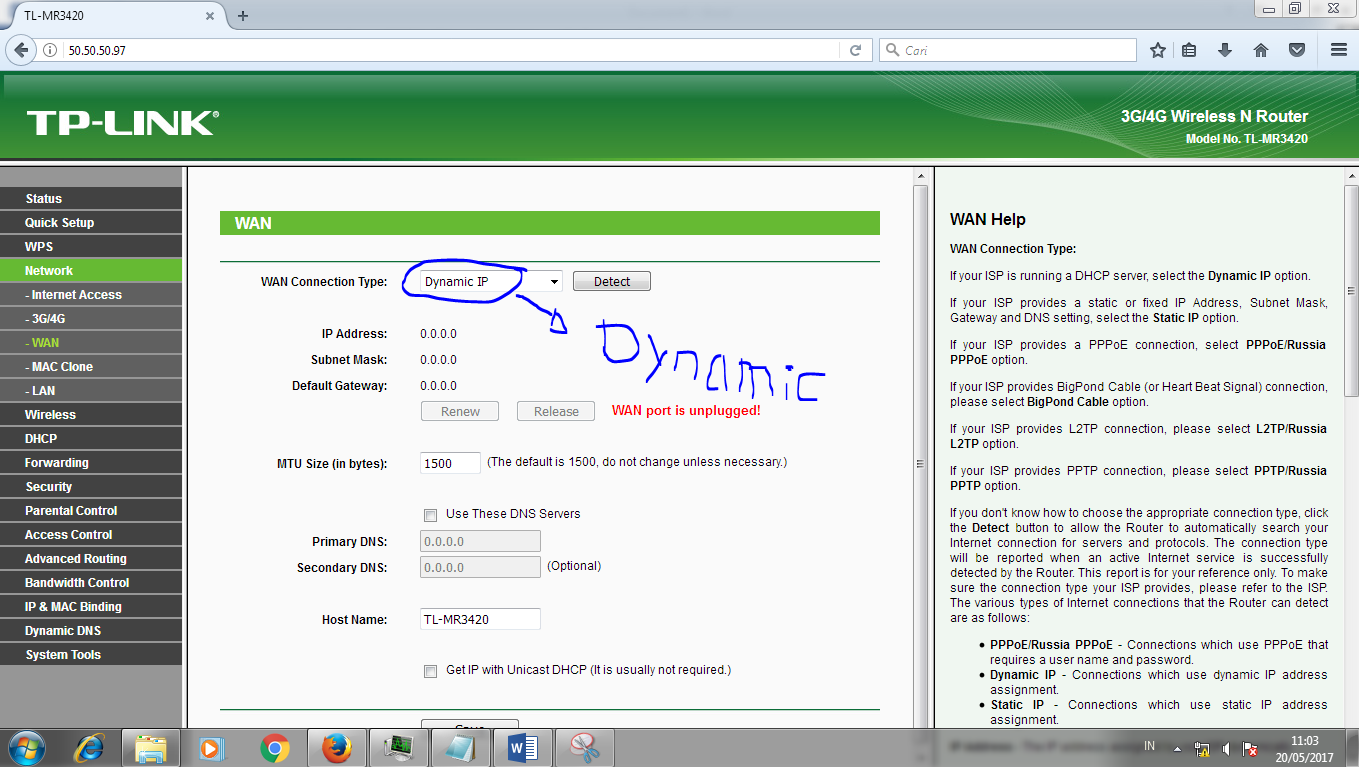Open Parental Control menu

coord(91,510)
